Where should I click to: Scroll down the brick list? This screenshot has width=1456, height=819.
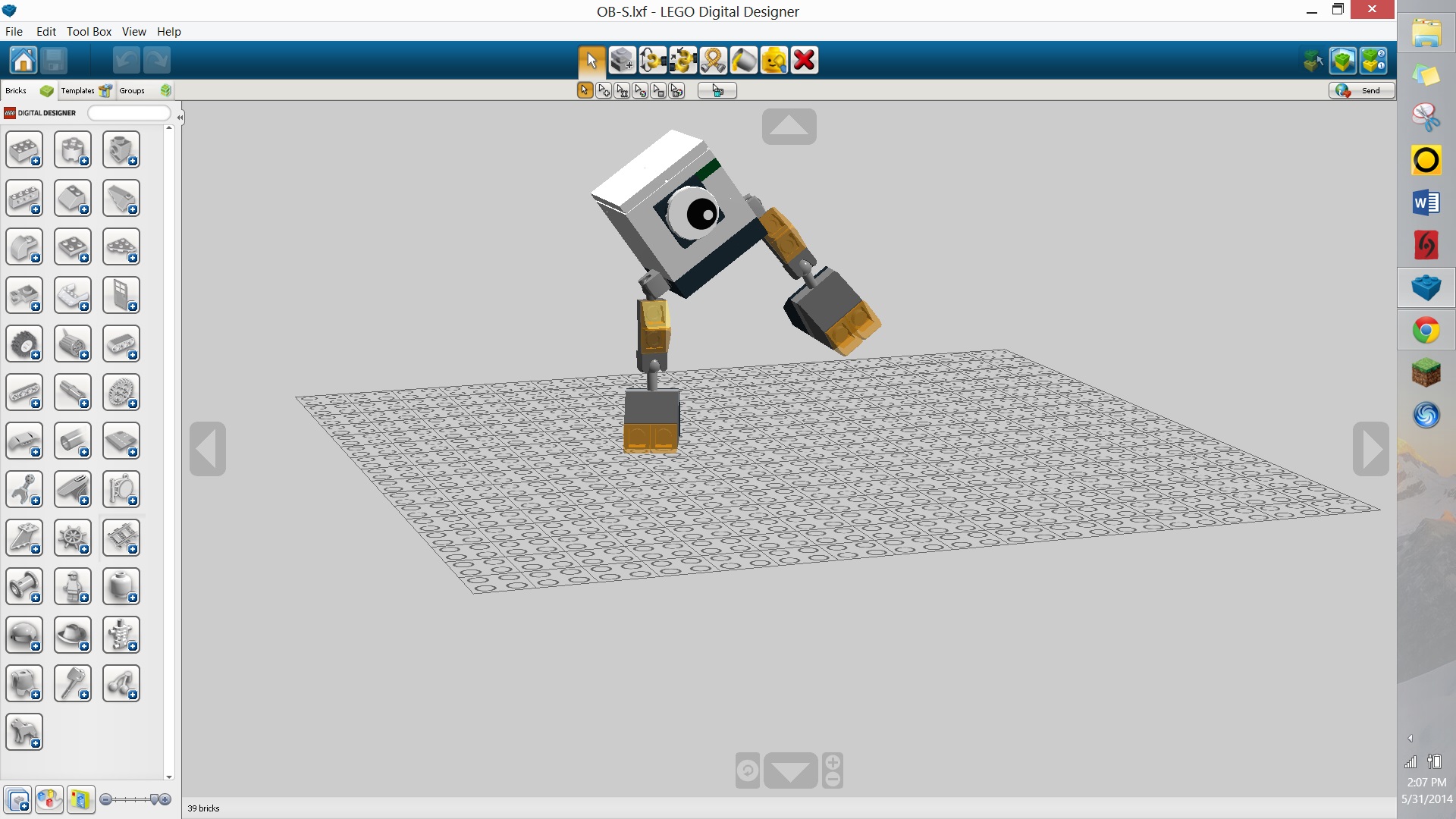click(168, 775)
